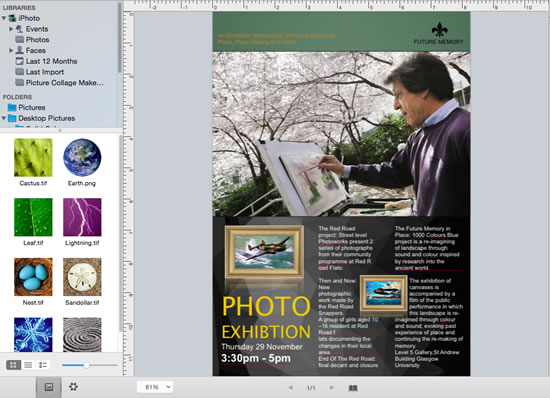The width and height of the screenshot is (550, 398).
Task: Click the library list scrollbar
Action: coord(120,38)
